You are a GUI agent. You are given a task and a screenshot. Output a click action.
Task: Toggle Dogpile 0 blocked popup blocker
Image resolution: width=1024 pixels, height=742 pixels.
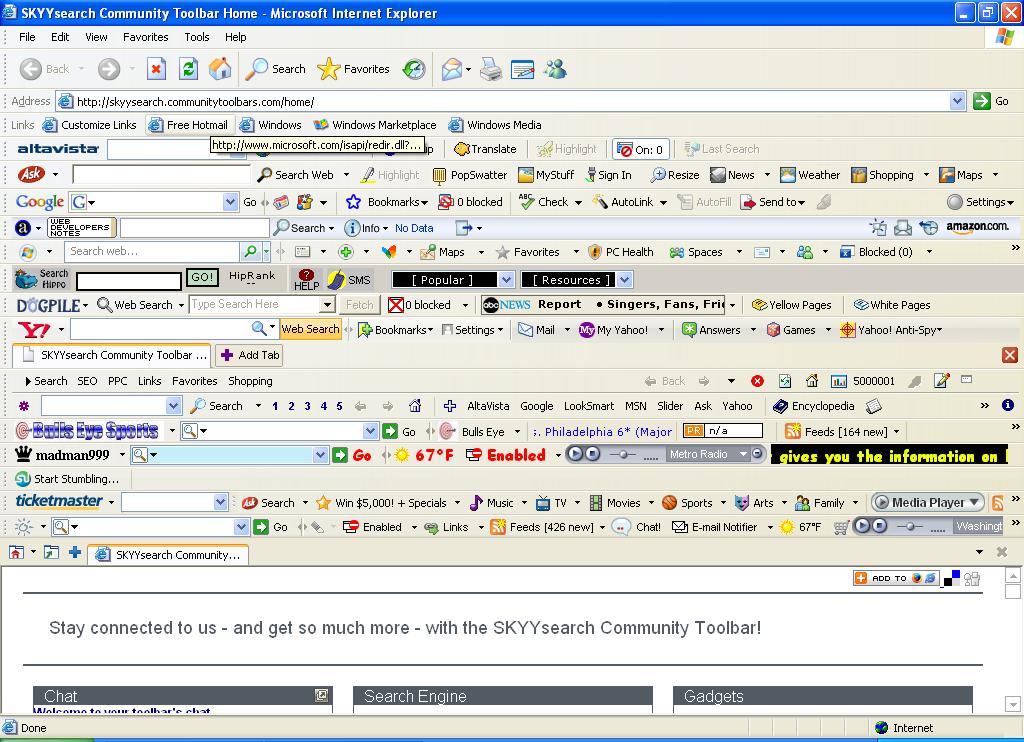coord(420,304)
